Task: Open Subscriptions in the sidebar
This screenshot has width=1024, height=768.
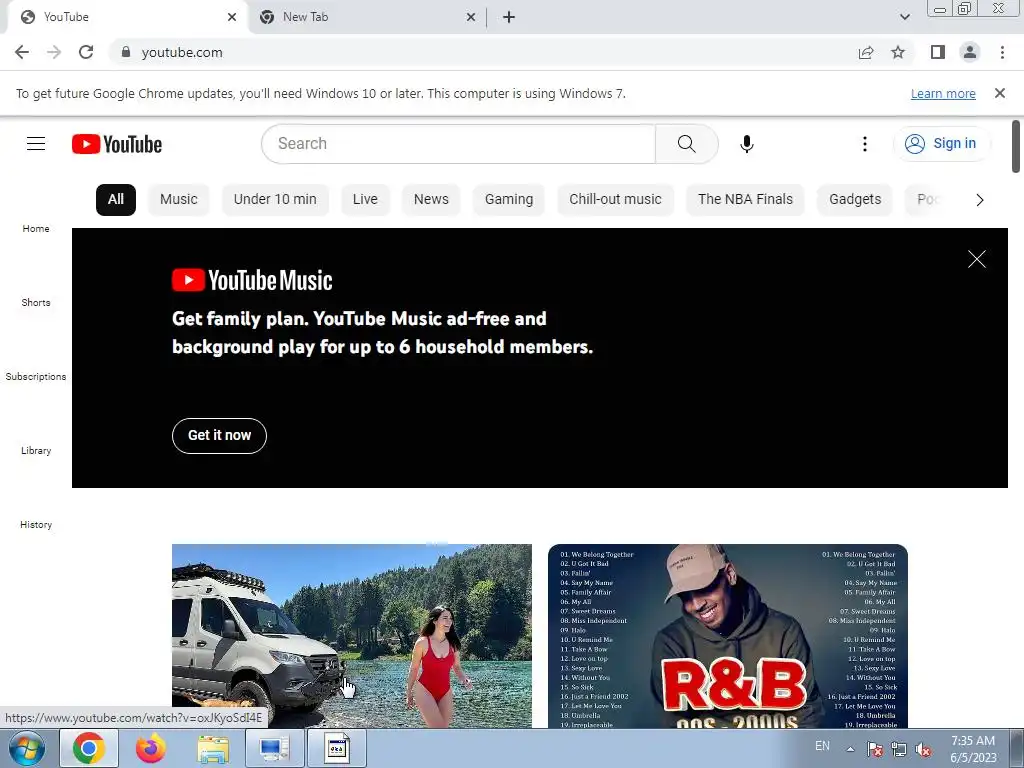Action: point(36,376)
